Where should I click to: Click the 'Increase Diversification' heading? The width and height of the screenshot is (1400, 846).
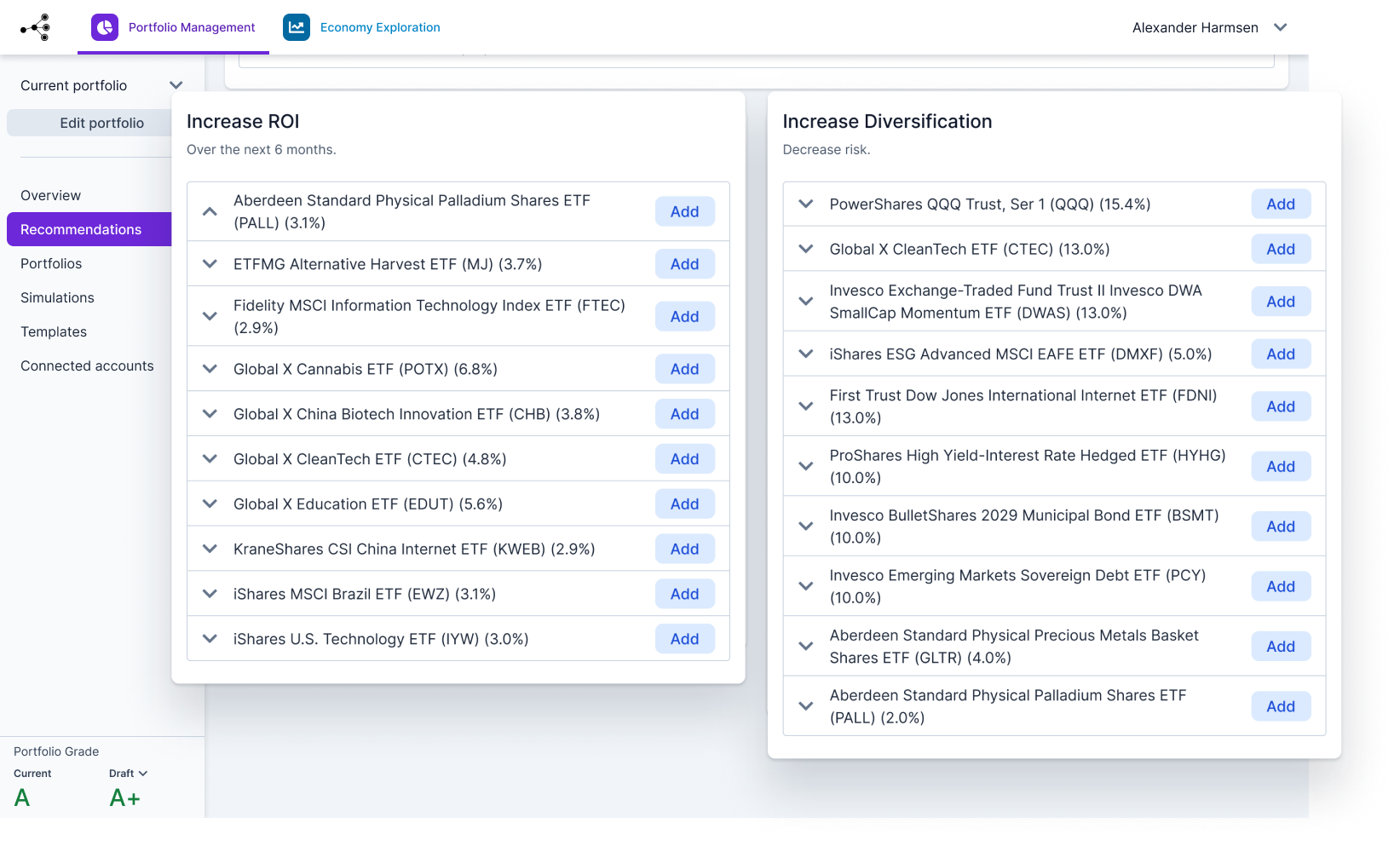click(887, 122)
